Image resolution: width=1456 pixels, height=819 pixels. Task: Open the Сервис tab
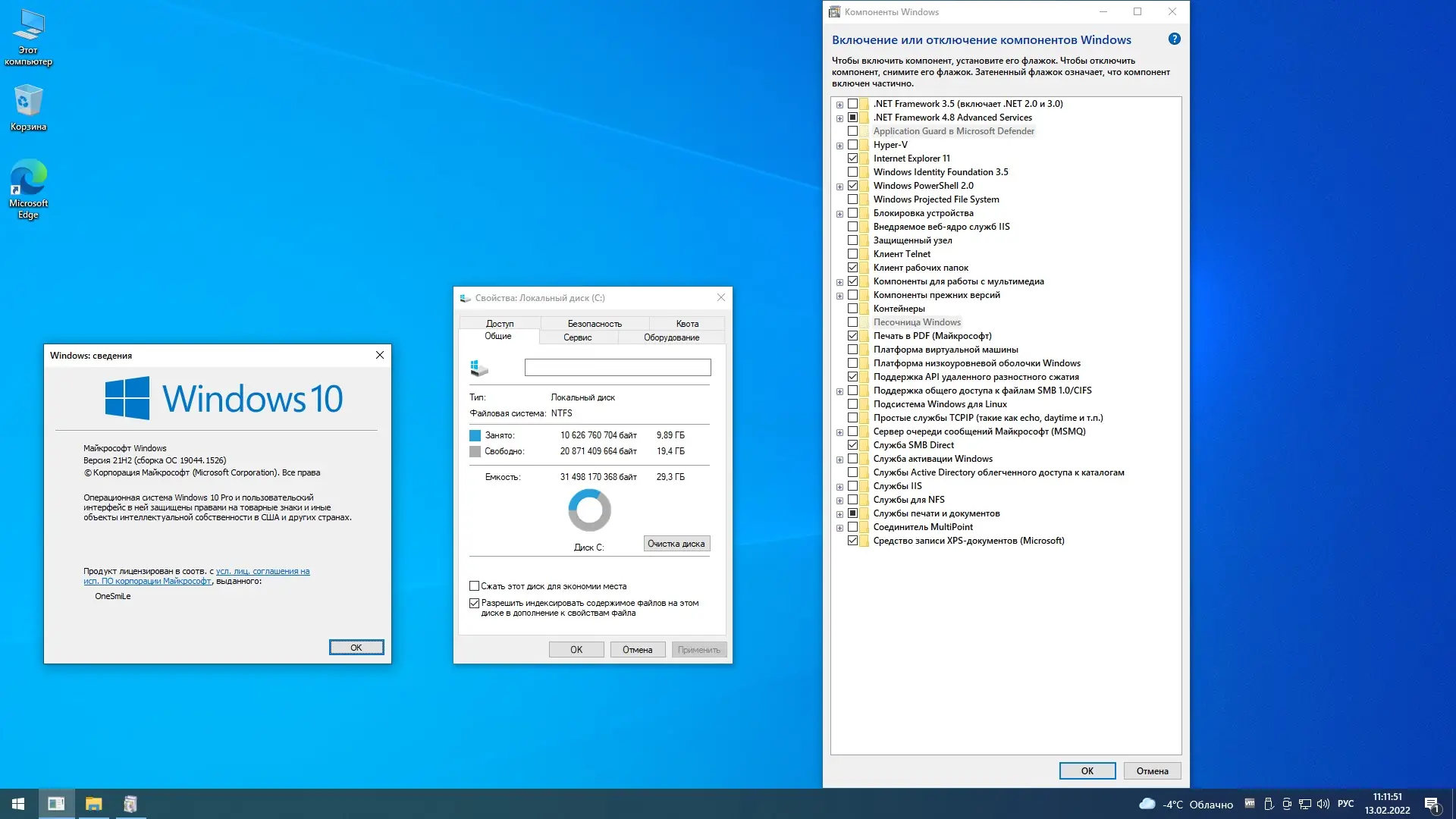(577, 337)
